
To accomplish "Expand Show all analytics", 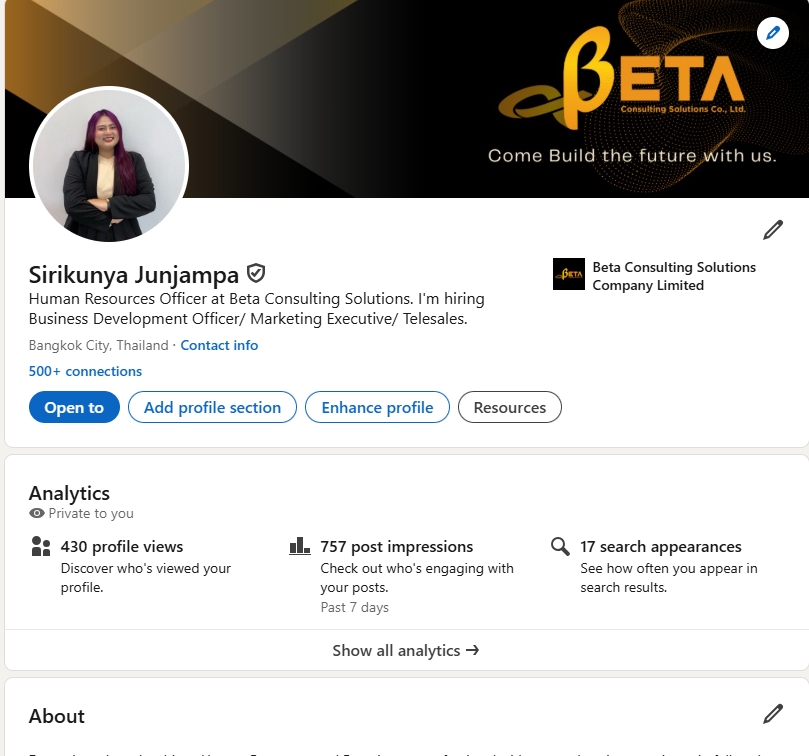I will [405, 650].
